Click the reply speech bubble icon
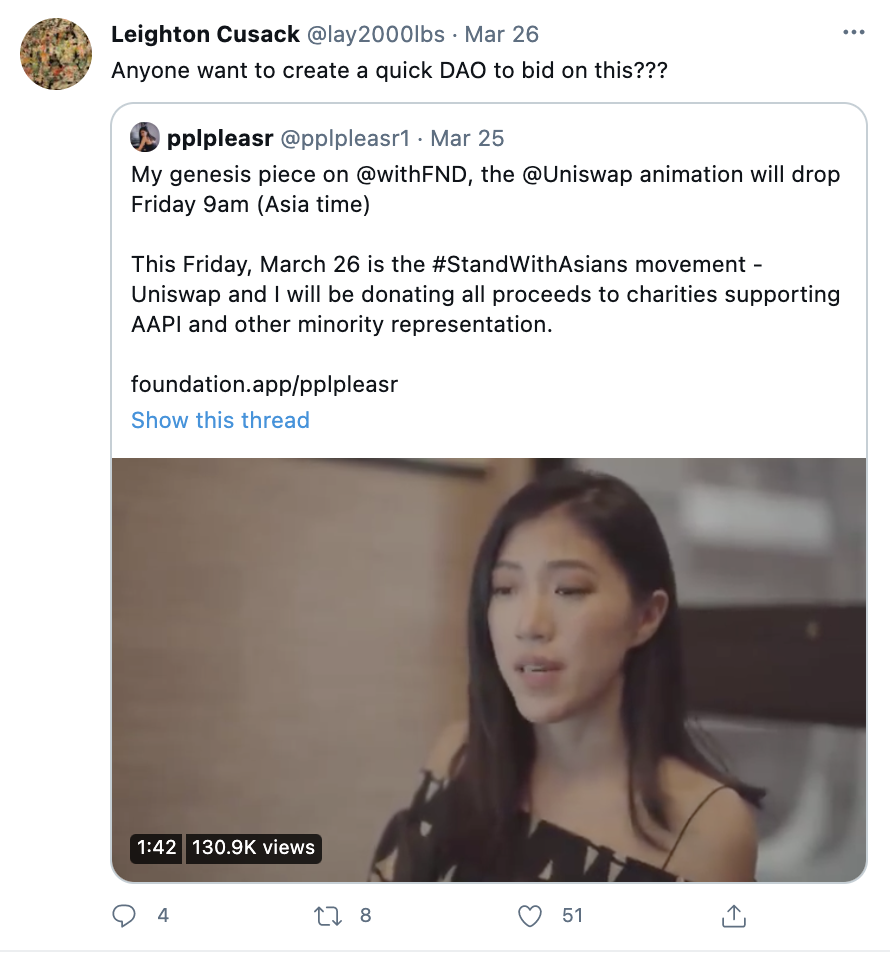Image resolution: width=890 pixels, height=960 pixels. coord(124,916)
